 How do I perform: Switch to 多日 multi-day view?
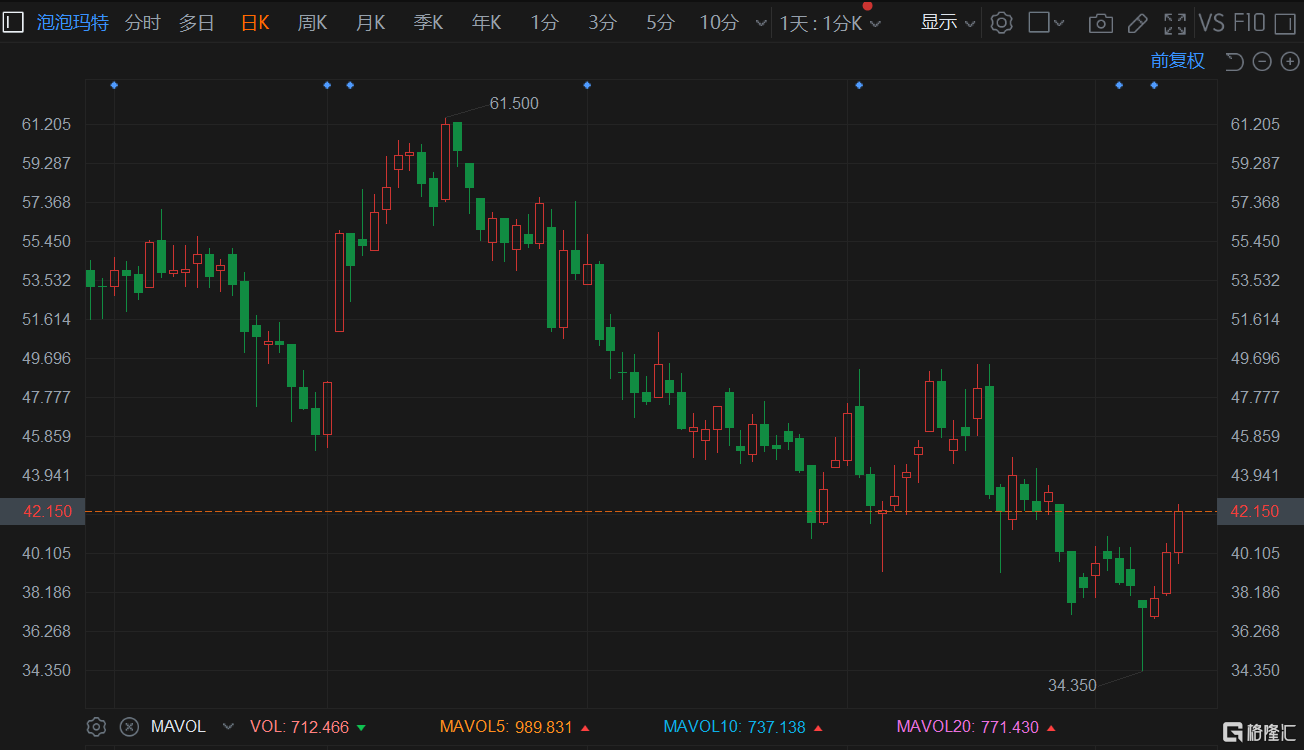(197, 22)
